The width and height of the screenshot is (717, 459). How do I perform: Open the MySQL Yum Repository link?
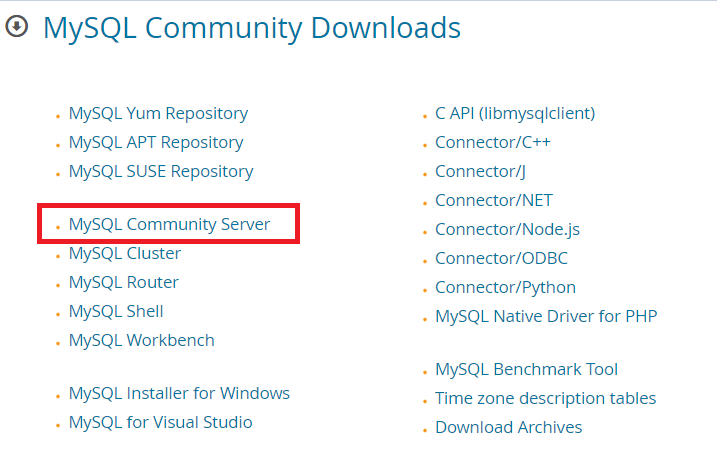click(158, 114)
